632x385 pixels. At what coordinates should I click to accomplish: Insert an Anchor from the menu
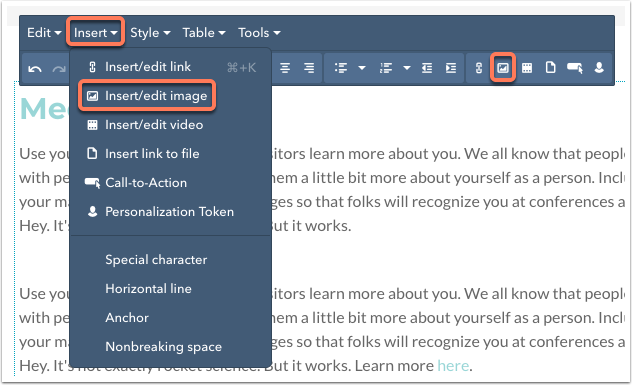(x=170, y=318)
